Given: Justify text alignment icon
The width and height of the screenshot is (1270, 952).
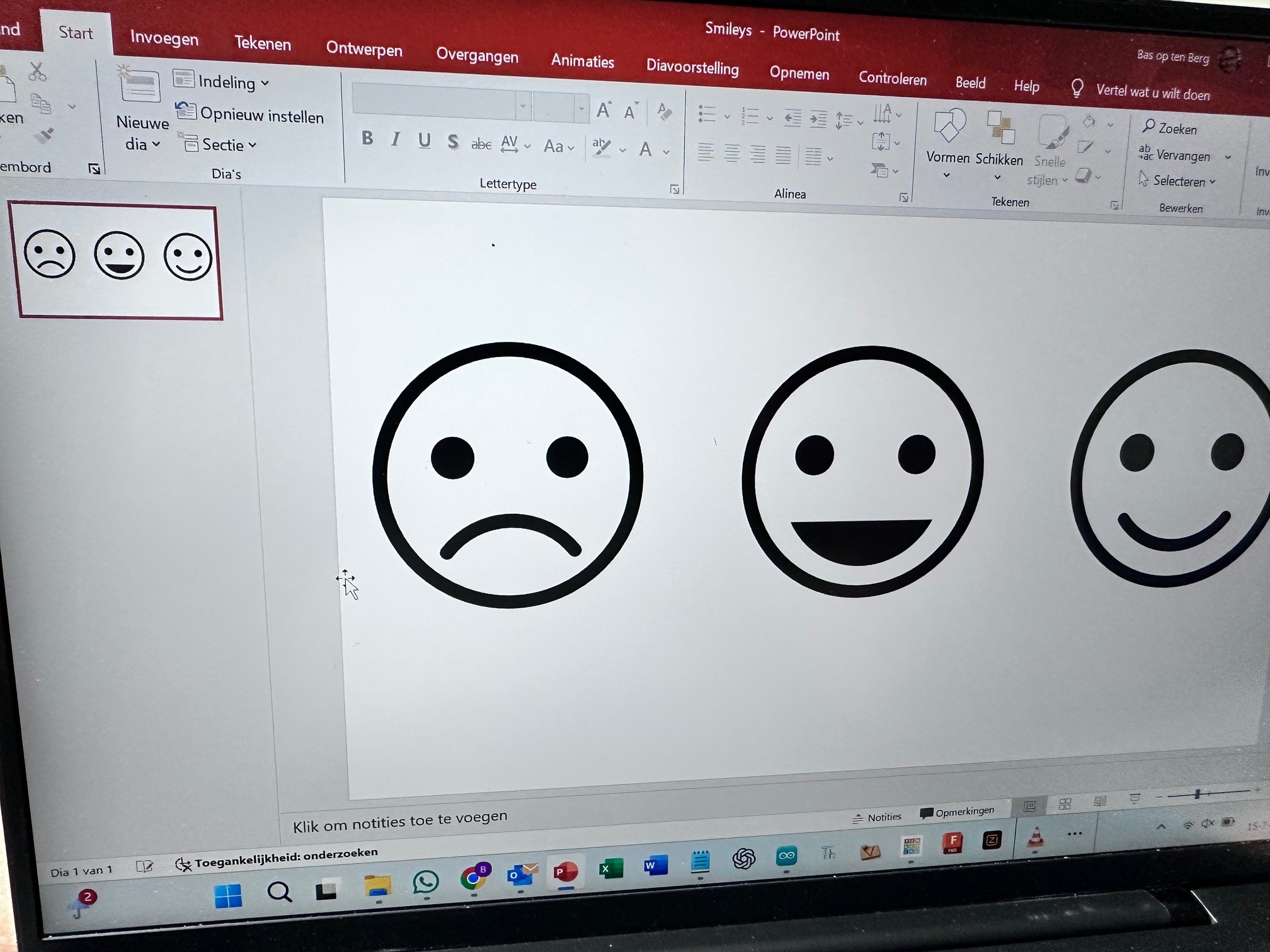Looking at the screenshot, I should click(x=783, y=155).
